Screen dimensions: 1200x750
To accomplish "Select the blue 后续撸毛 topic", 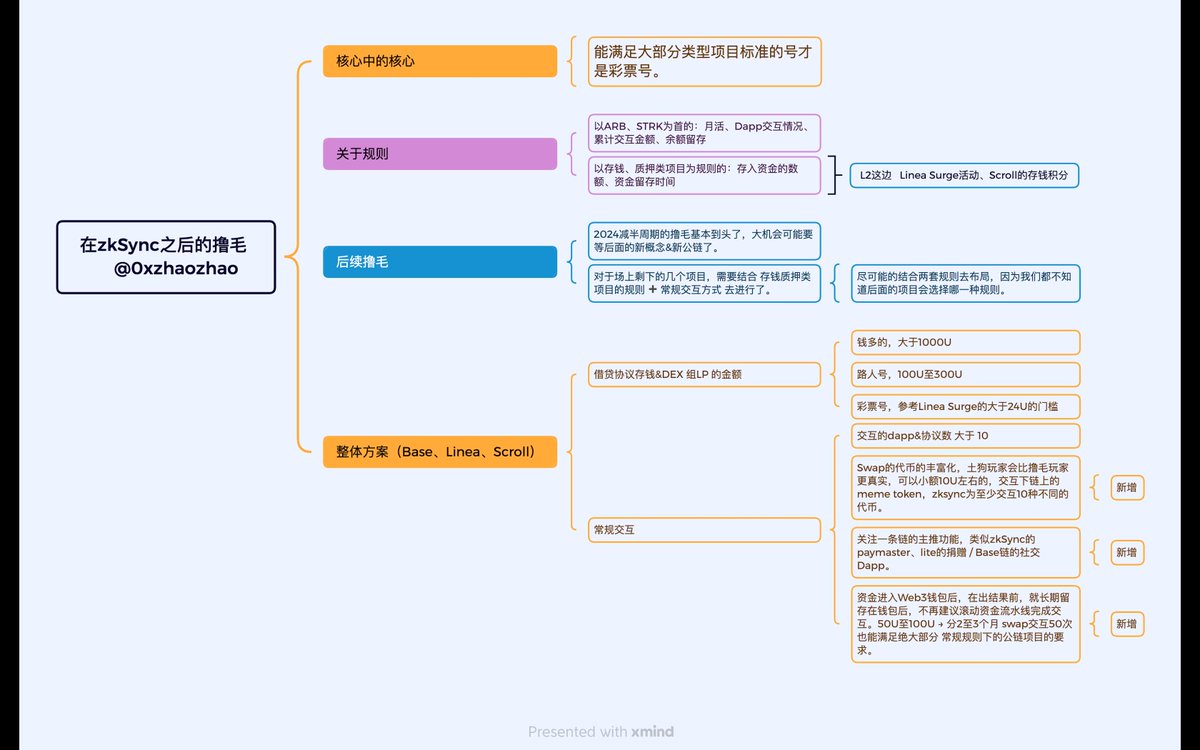I will click(x=440, y=262).
